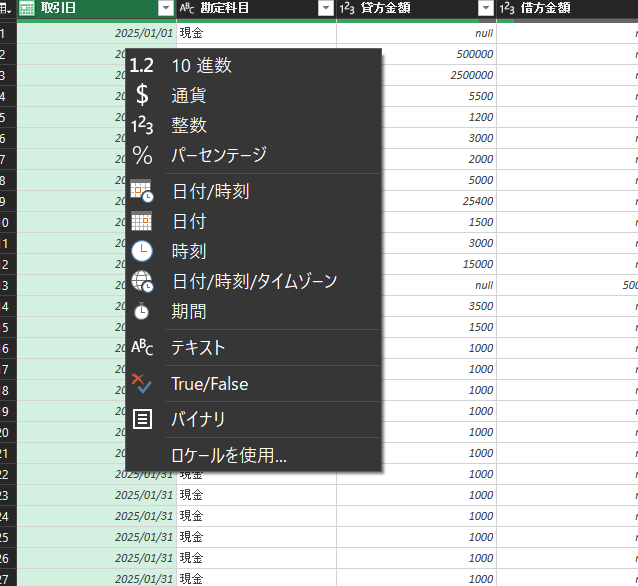Choose 日付 from the type menu
The height and width of the screenshot is (586, 638).
[x=189, y=221]
